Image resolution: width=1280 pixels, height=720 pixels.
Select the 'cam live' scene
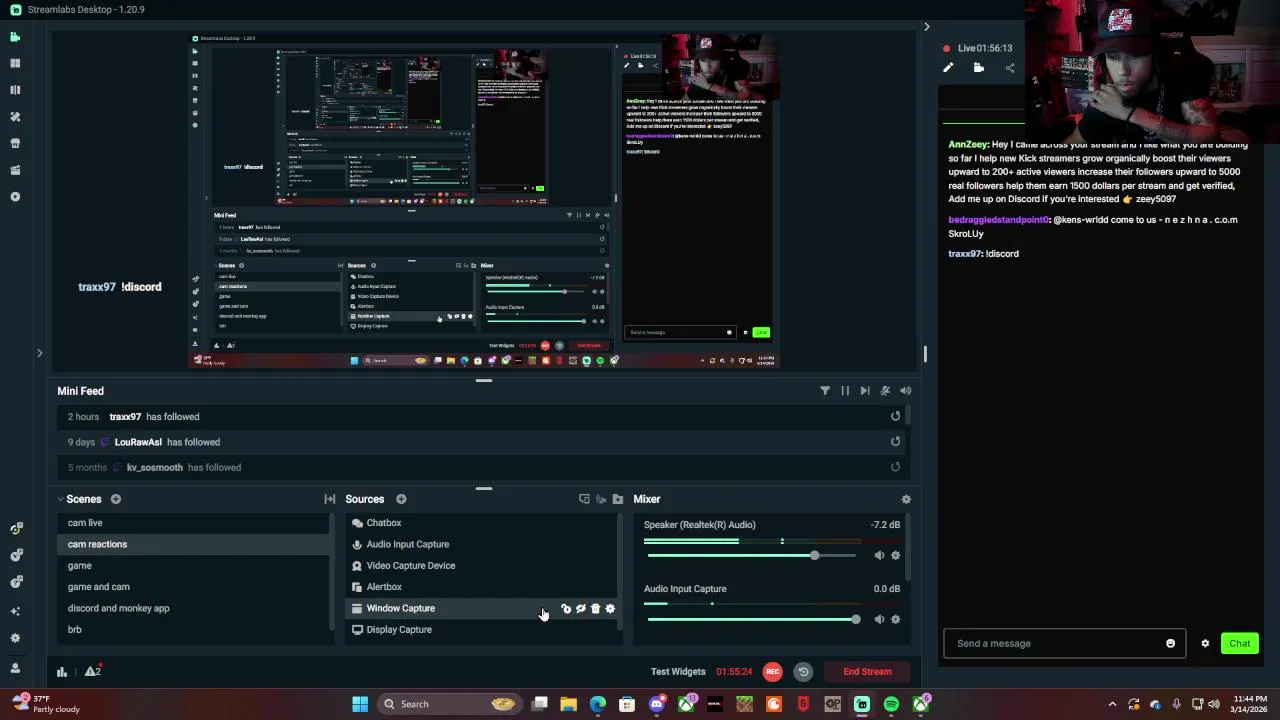(194, 523)
